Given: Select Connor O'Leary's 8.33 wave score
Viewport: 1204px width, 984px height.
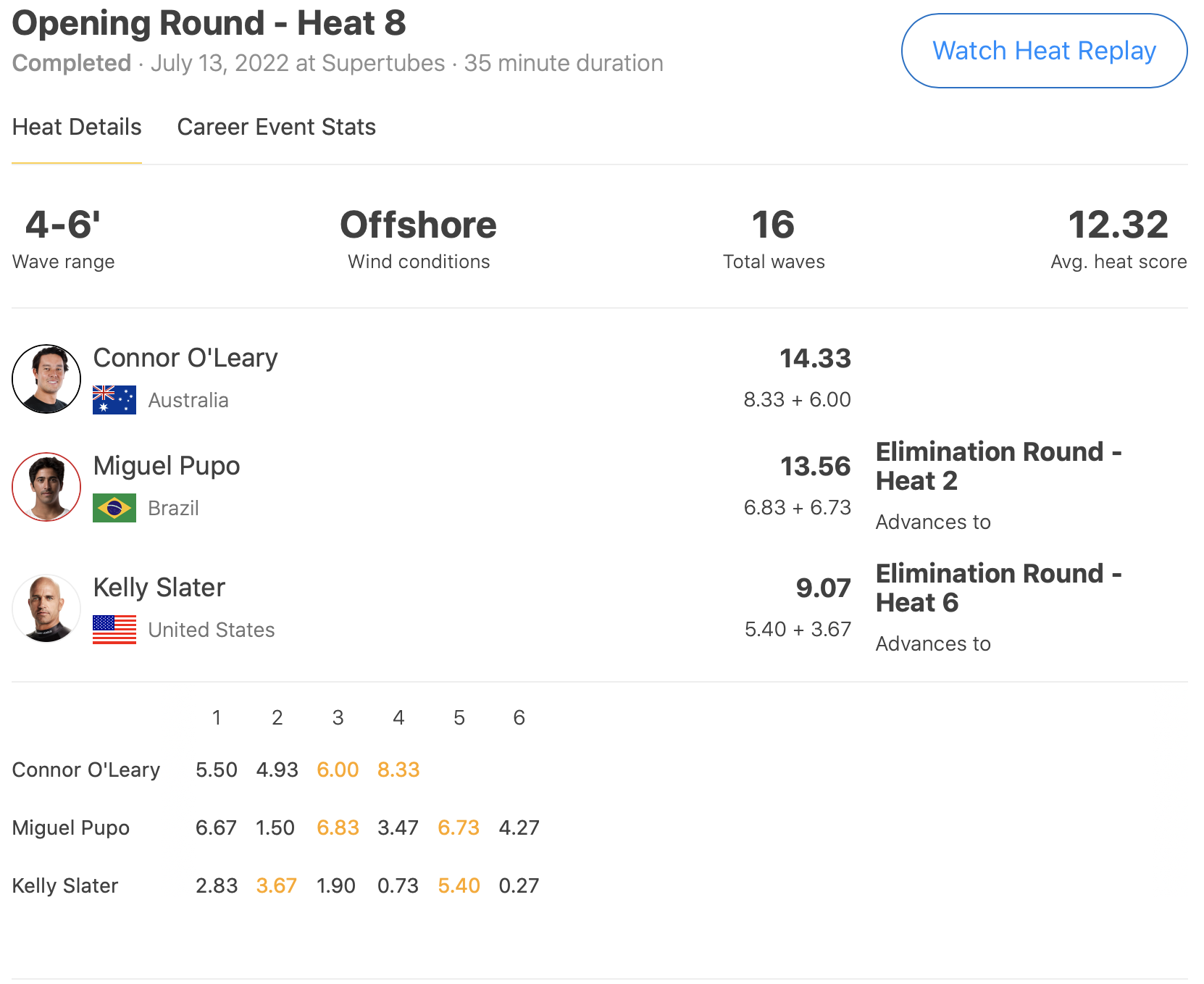Looking at the screenshot, I should coord(398,770).
